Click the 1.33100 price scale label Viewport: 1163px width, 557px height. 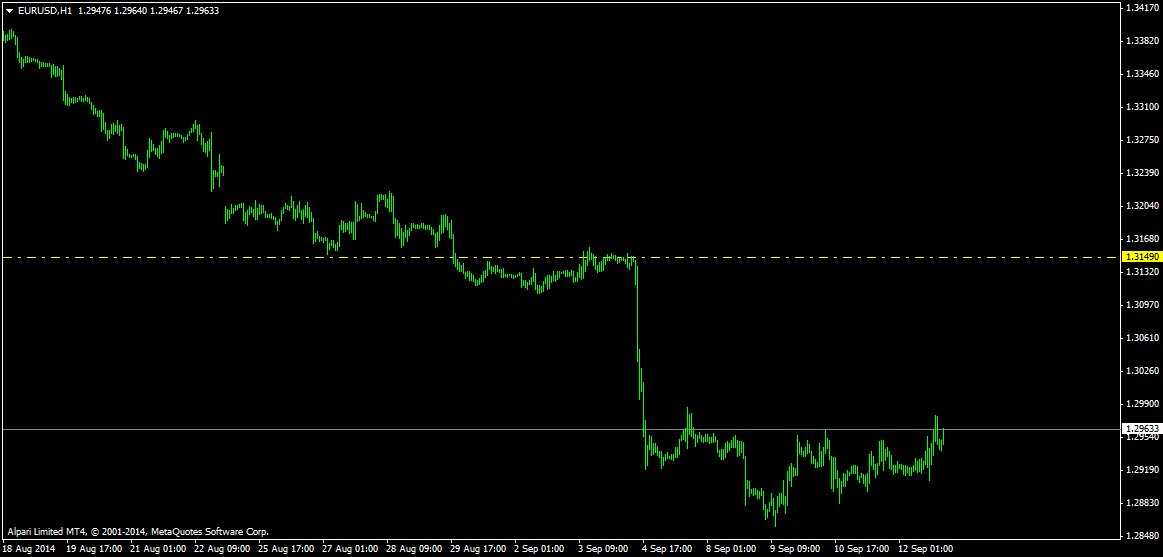[x=1141, y=107]
